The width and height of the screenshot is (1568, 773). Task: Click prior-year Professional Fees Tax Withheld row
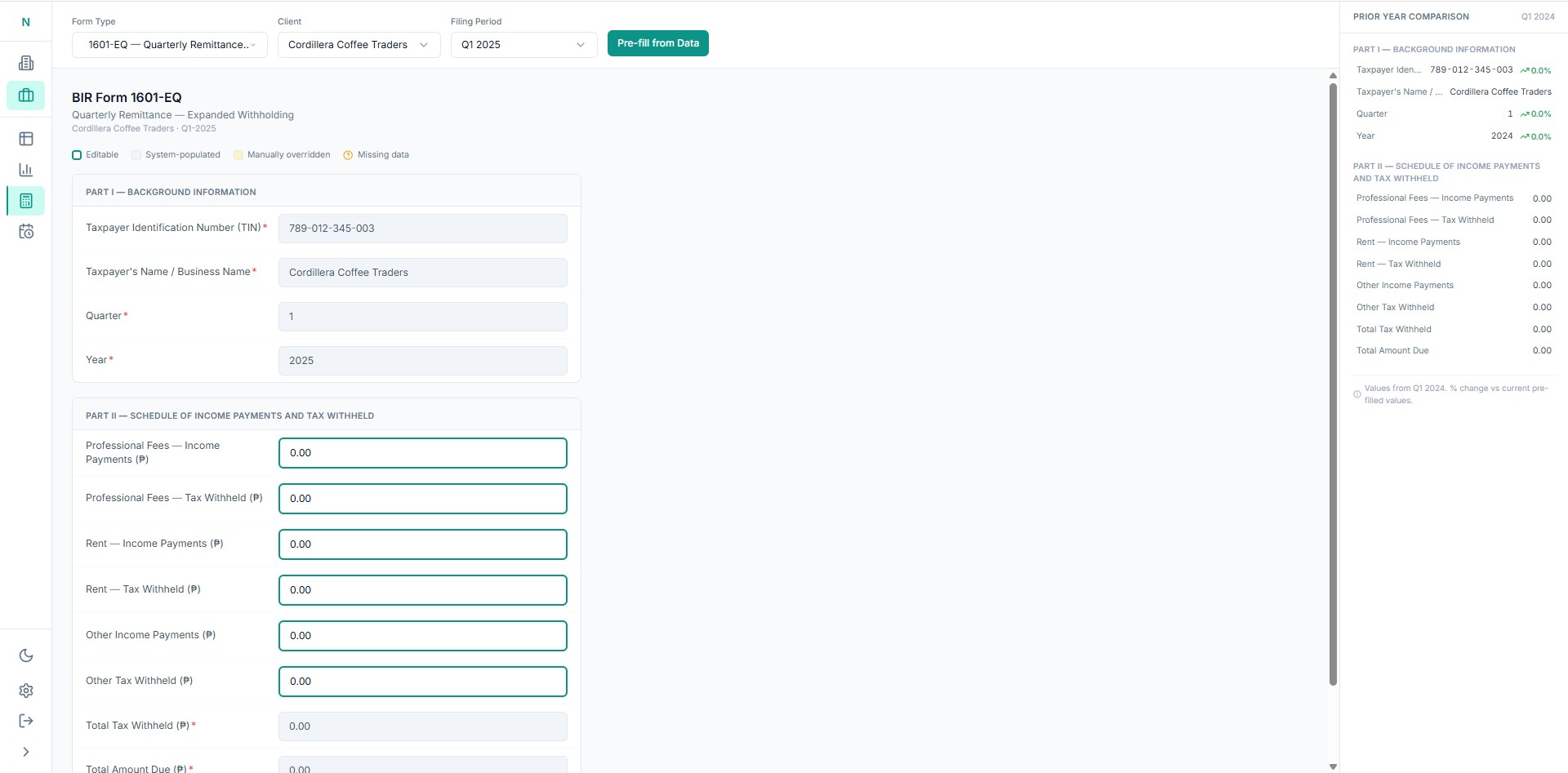1454,220
